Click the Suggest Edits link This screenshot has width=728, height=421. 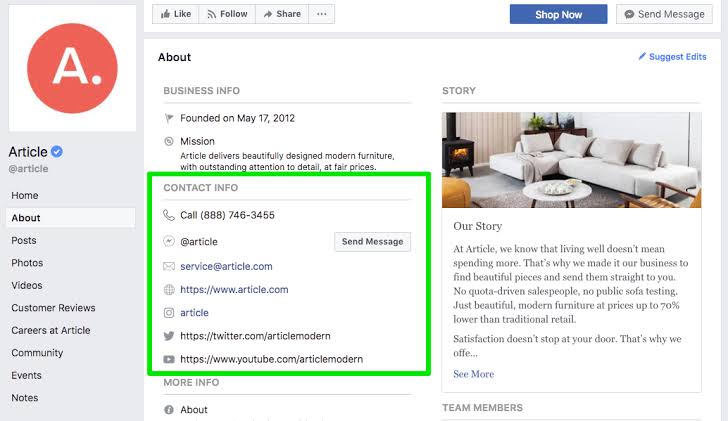coord(677,57)
